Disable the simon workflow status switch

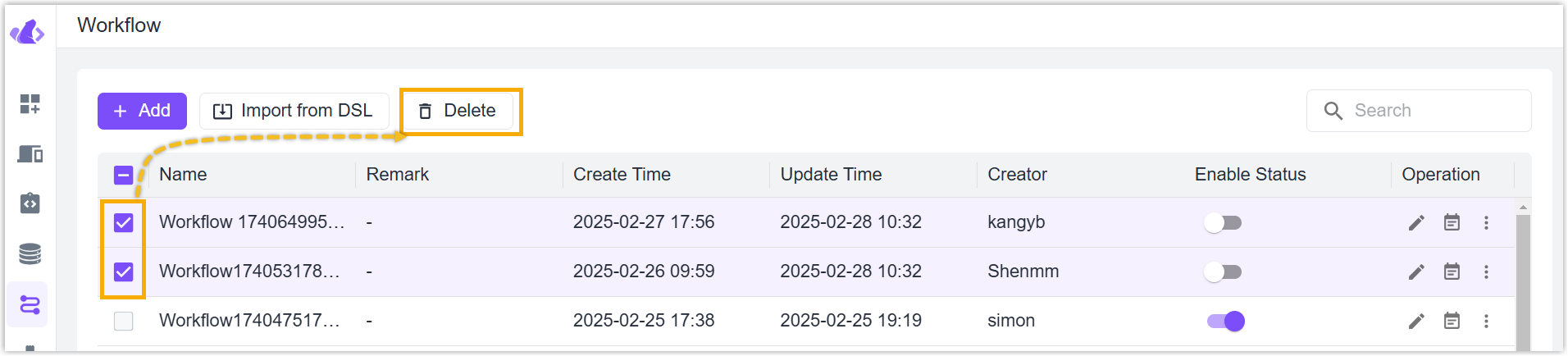(1226, 321)
